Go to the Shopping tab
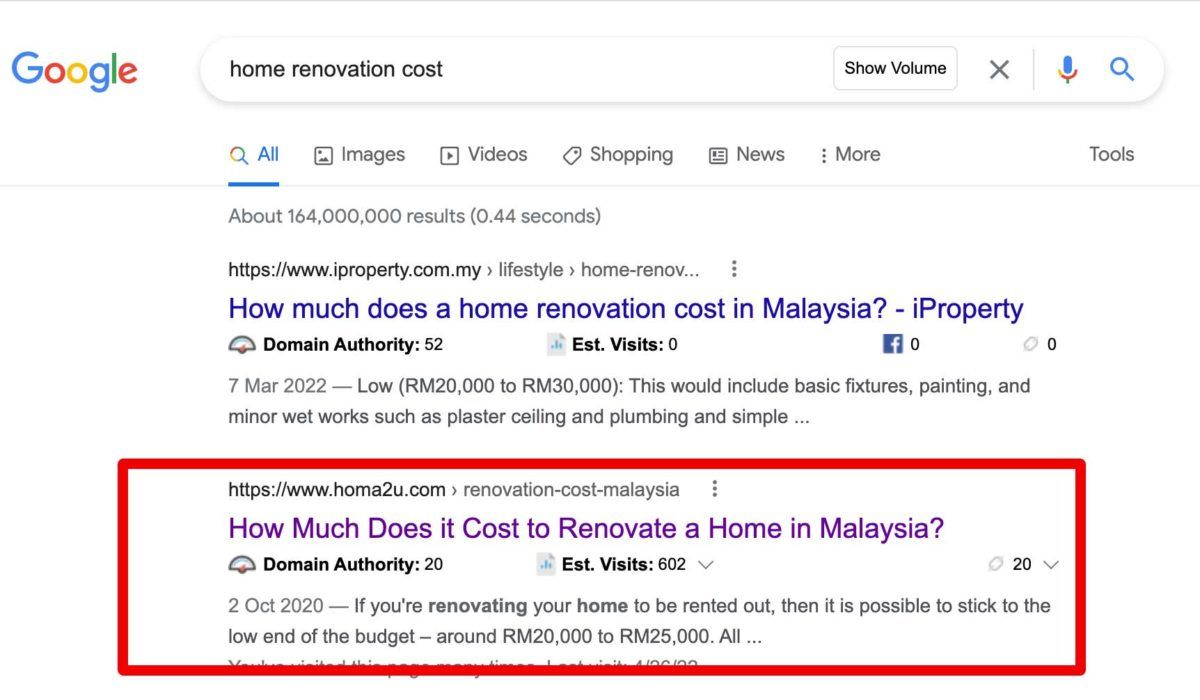1200x700 pixels. click(x=618, y=155)
